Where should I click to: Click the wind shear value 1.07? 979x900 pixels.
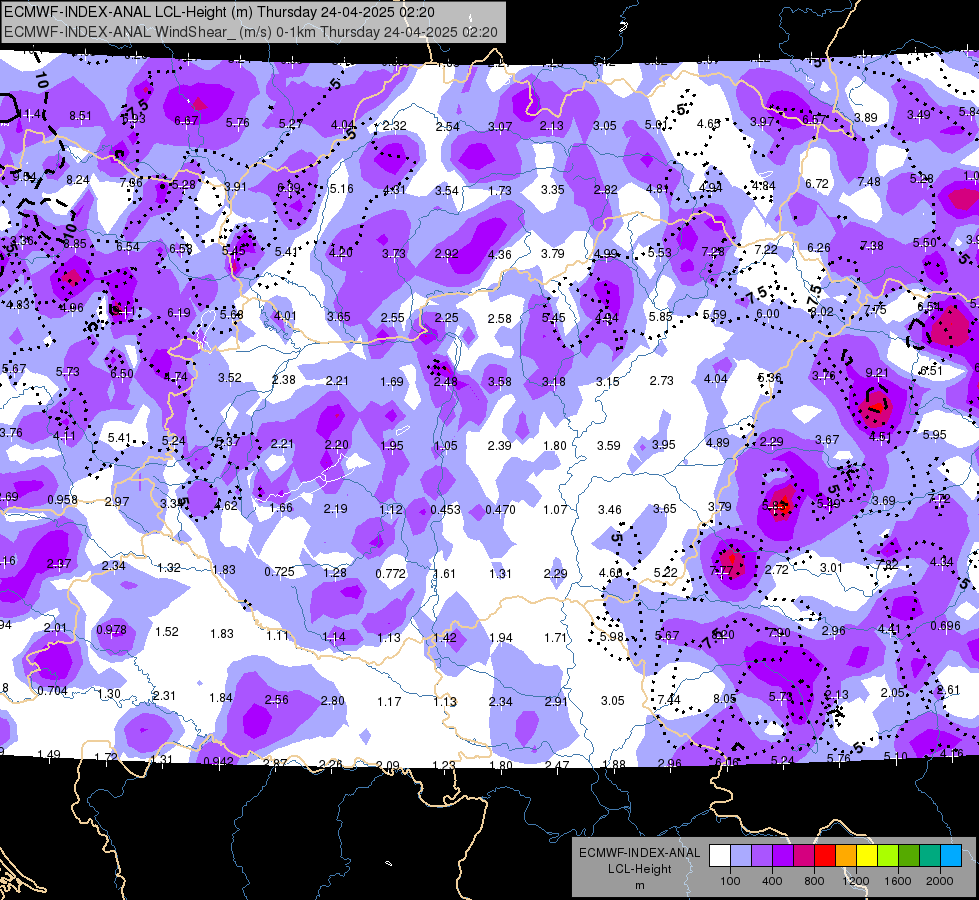555,510
